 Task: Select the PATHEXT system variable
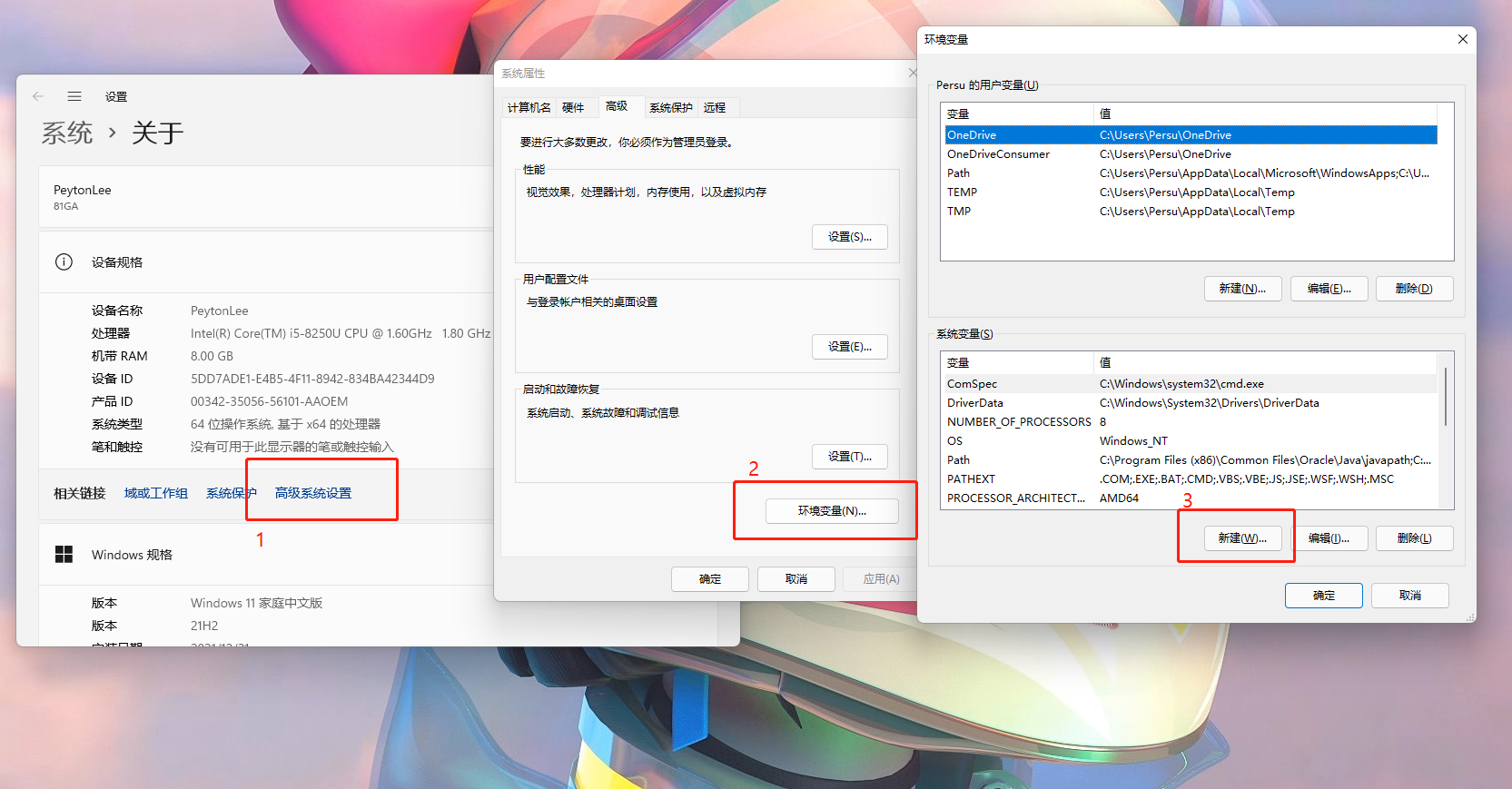(x=1191, y=479)
